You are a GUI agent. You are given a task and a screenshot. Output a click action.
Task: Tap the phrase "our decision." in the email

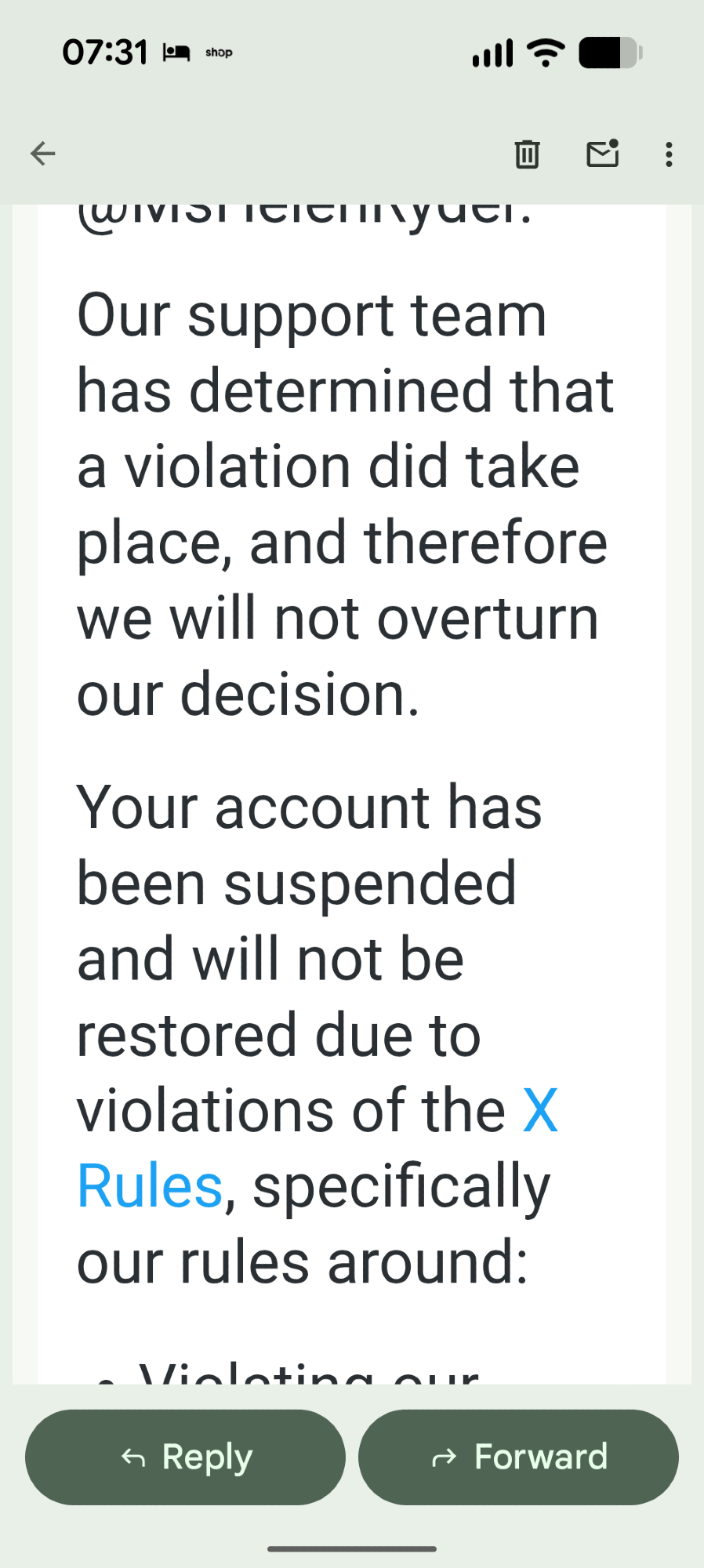coord(248,695)
